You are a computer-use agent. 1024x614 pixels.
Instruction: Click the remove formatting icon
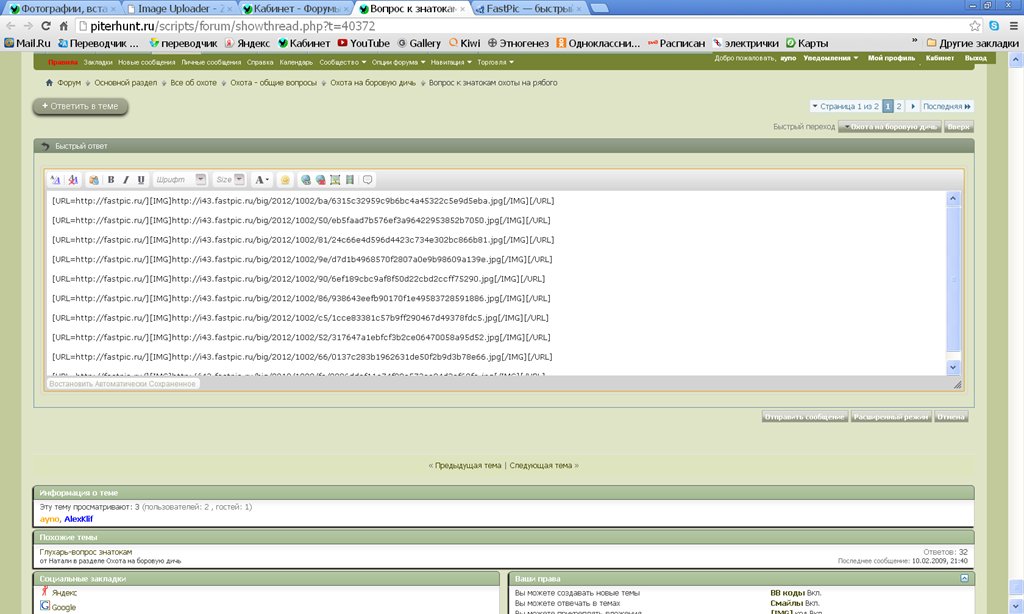pyautogui.click(x=73, y=180)
